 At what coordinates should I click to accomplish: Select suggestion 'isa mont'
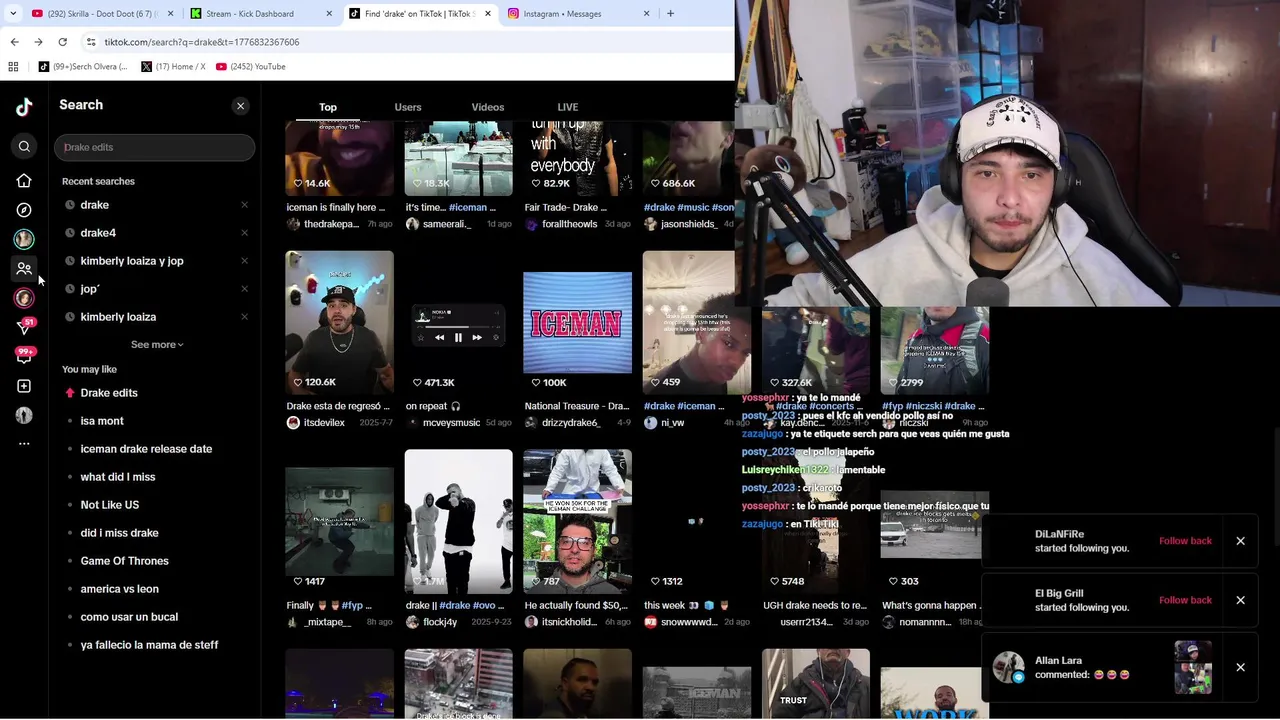point(102,421)
